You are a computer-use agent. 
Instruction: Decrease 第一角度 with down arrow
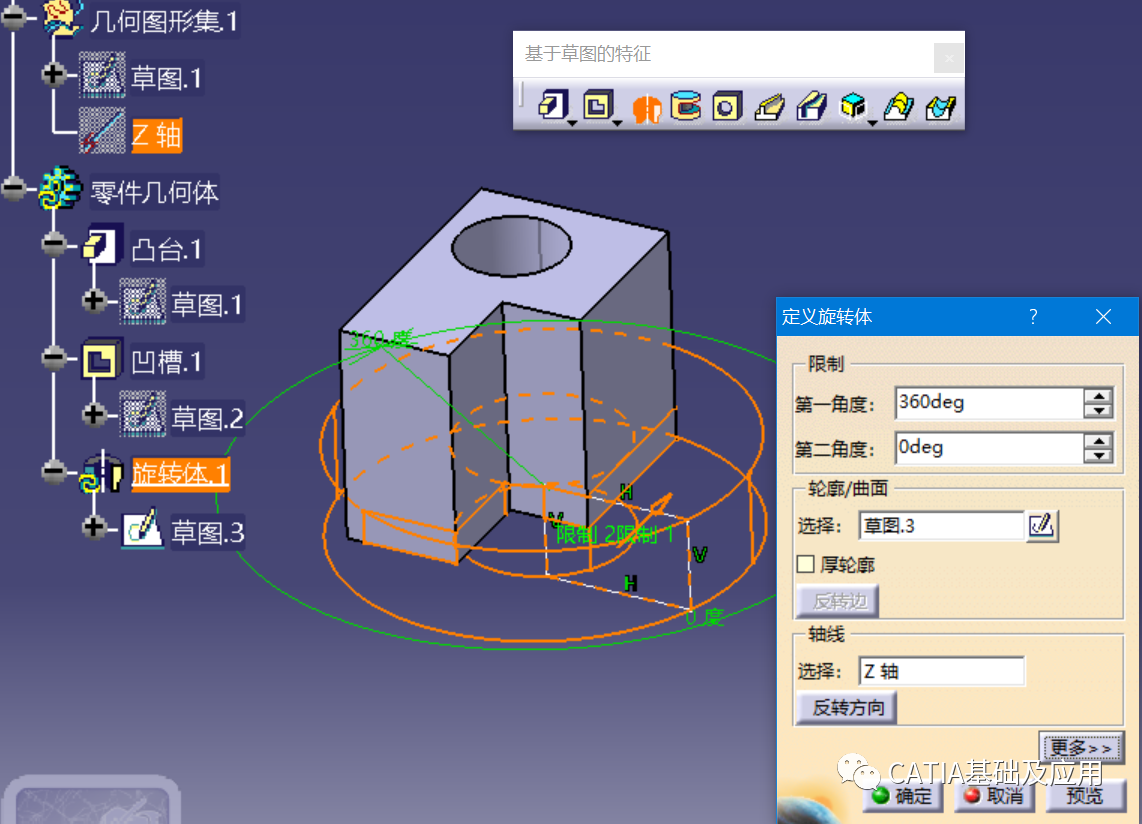[1098, 411]
